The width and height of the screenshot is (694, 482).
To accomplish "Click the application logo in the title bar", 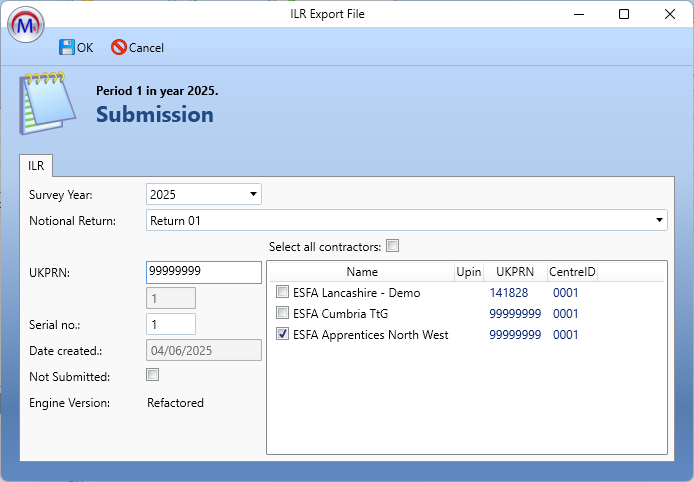I will (25, 22).
